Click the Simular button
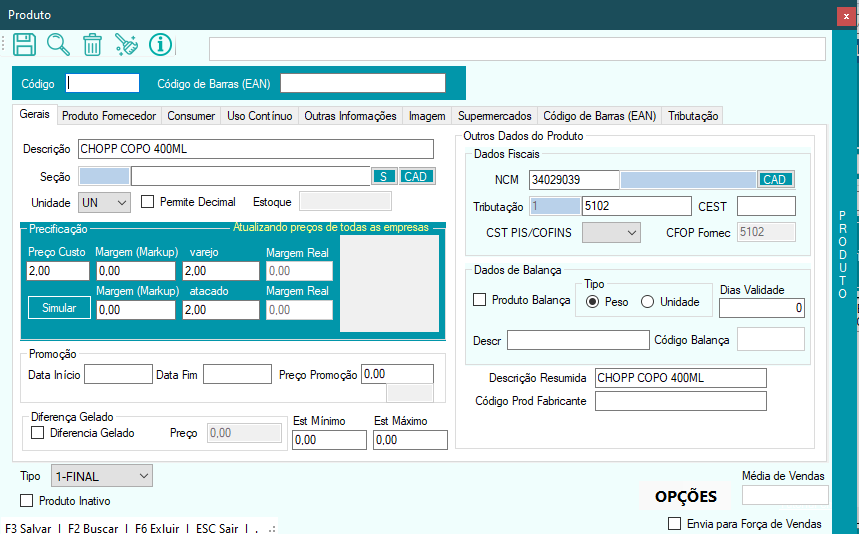 click(59, 308)
